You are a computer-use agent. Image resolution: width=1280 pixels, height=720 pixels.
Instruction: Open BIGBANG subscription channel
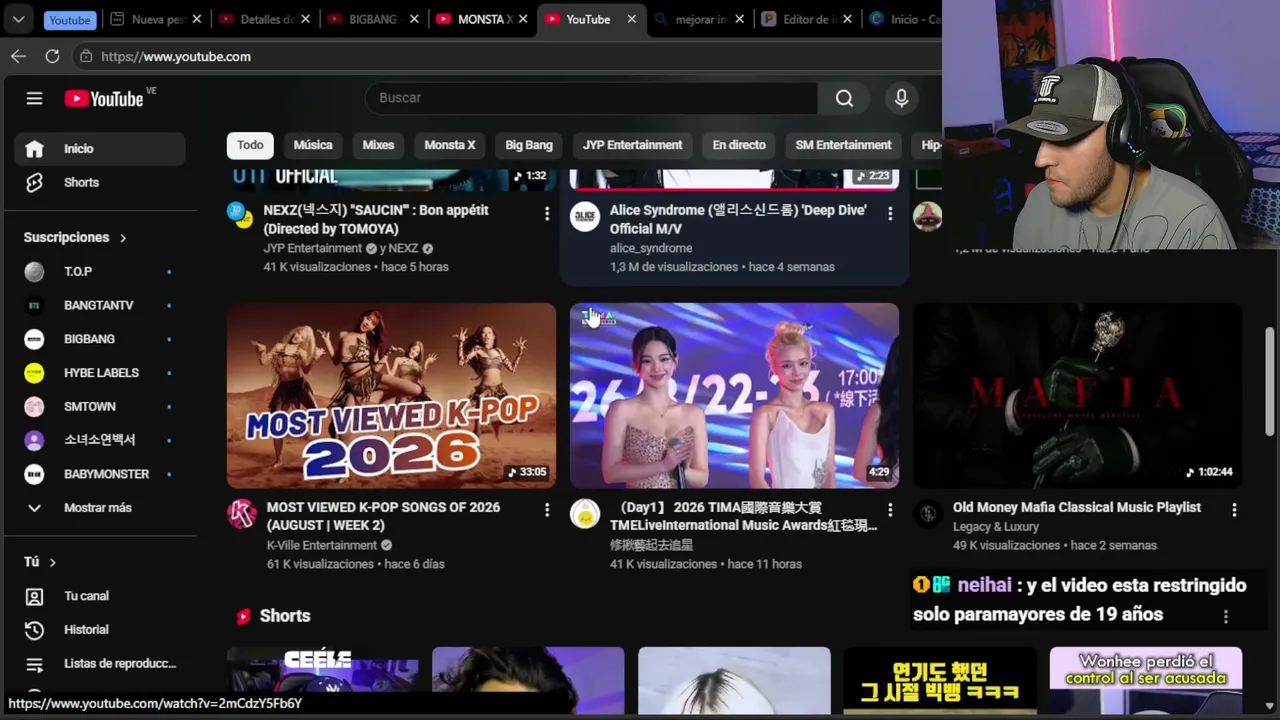coord(100,339)
